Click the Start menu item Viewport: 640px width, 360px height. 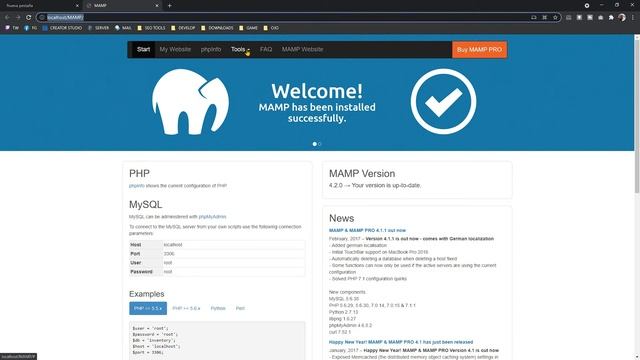143,49
